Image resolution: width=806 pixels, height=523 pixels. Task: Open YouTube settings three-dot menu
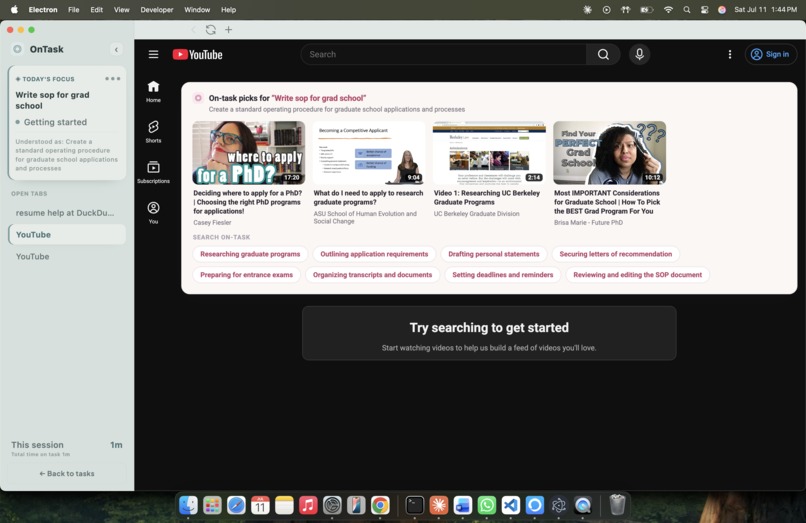pos(729,55)
